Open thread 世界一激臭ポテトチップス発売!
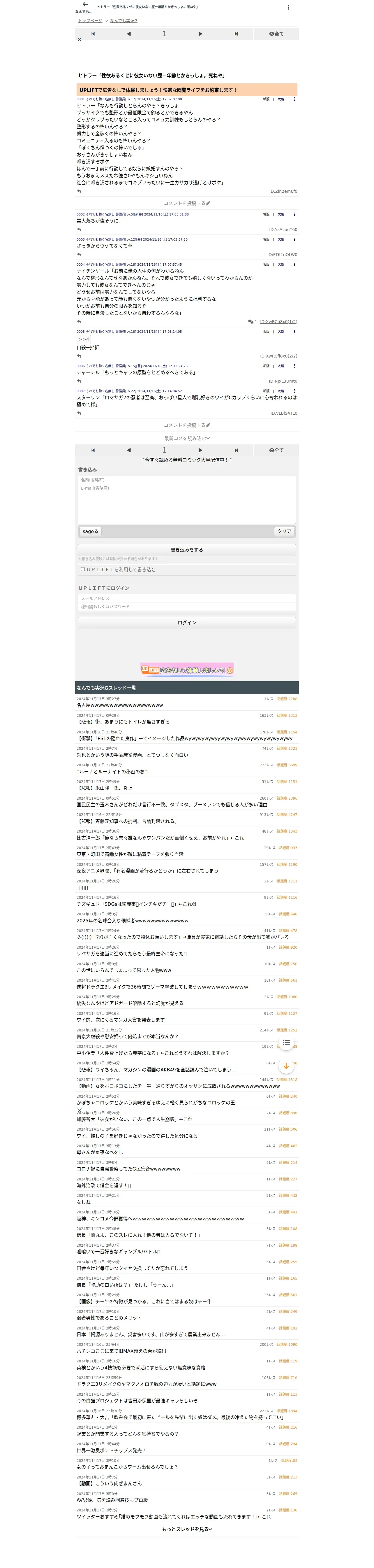This screenshot has width=374, height=1568. tap(111, 1450)
